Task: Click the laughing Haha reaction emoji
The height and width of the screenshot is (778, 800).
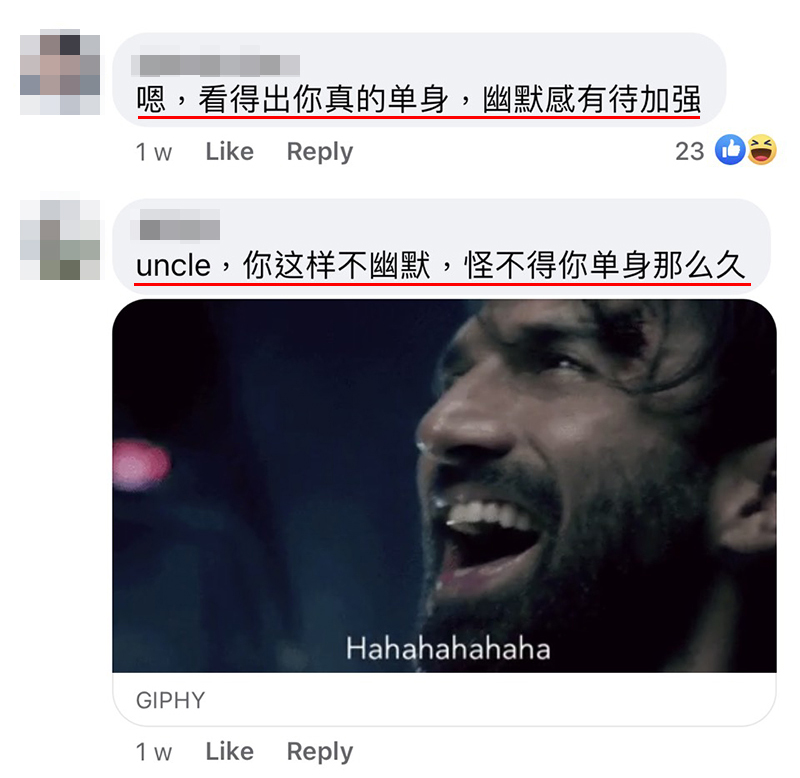Action: click(x=762, y=149)
